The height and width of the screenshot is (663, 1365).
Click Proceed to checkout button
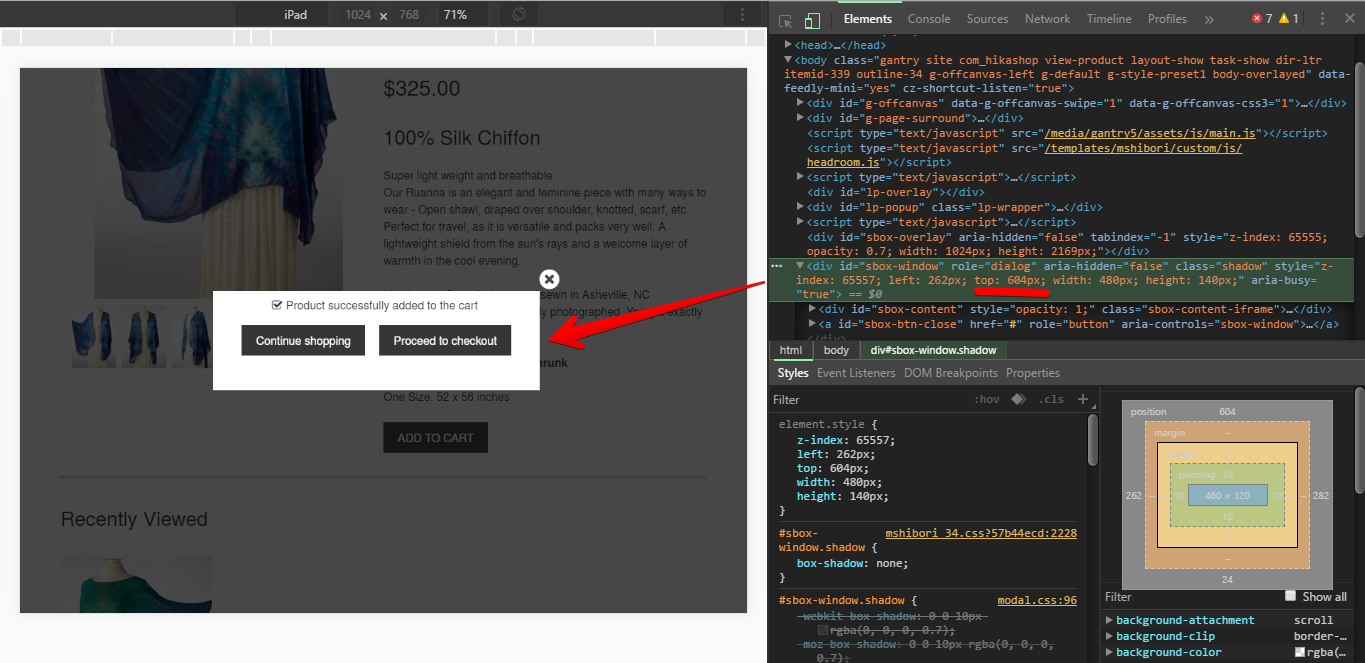coord(445,341)
